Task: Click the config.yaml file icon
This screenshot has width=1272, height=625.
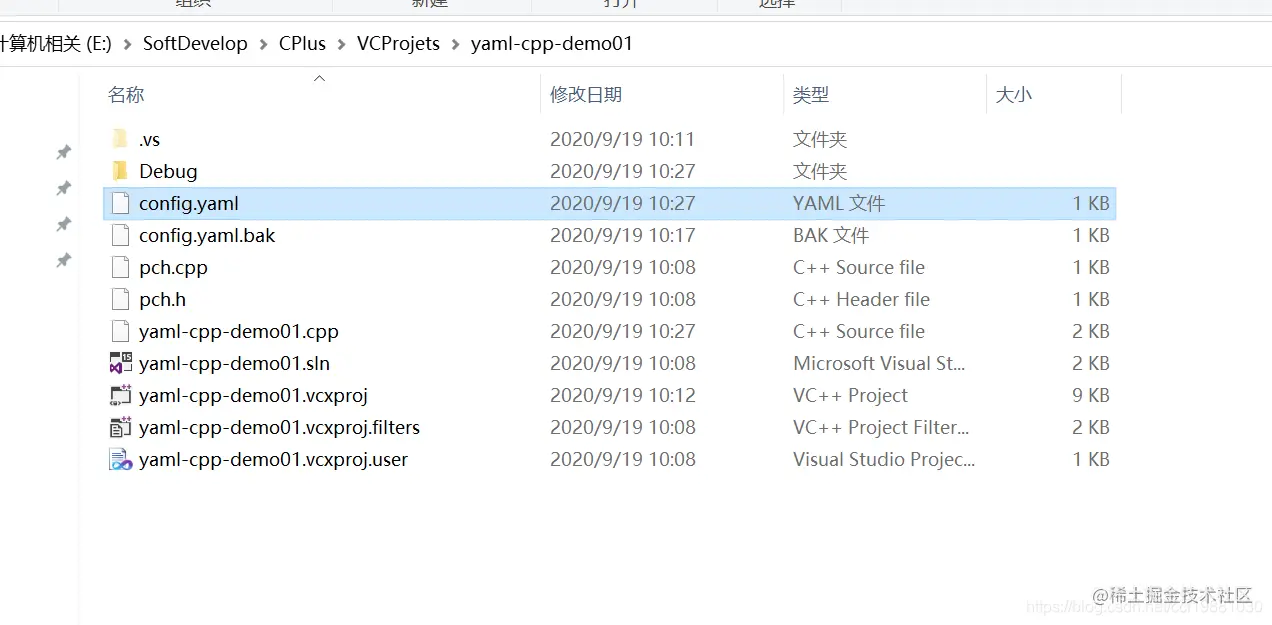Action: [x=120, y=203]
